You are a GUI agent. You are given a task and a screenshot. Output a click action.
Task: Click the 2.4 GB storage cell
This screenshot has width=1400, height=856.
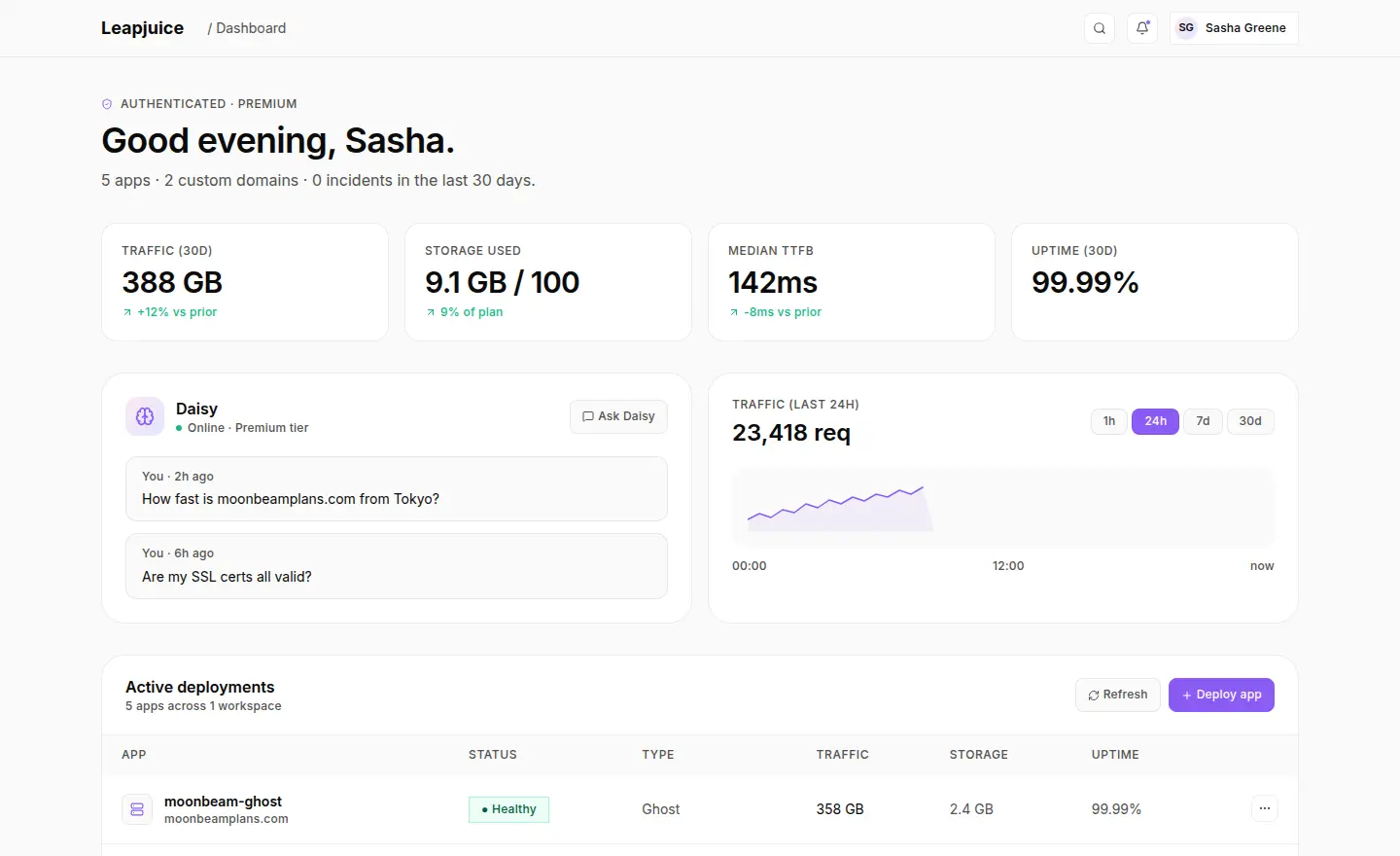point(971,809)
